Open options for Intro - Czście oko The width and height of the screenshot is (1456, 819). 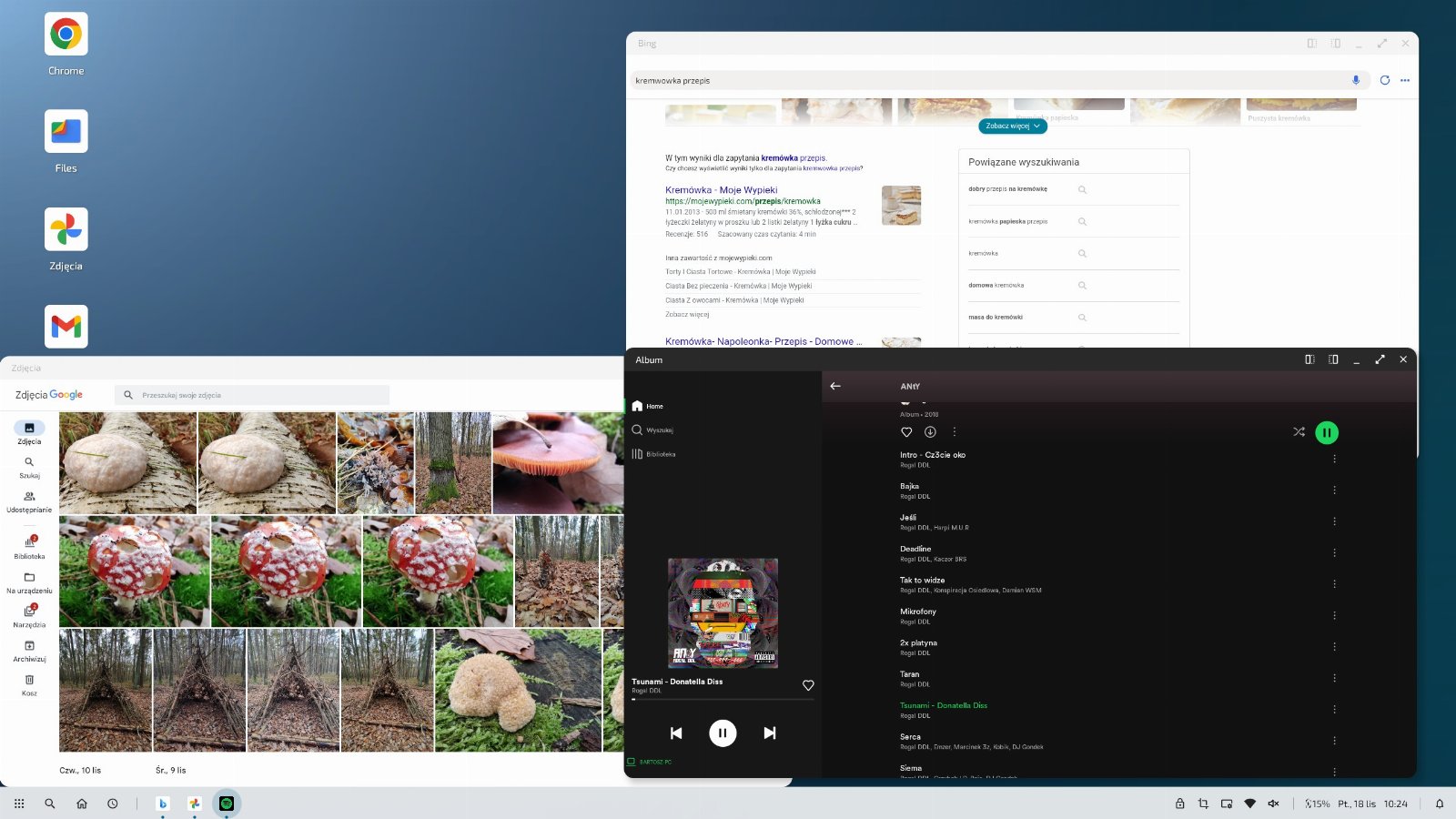click(x=1335, y=459)
